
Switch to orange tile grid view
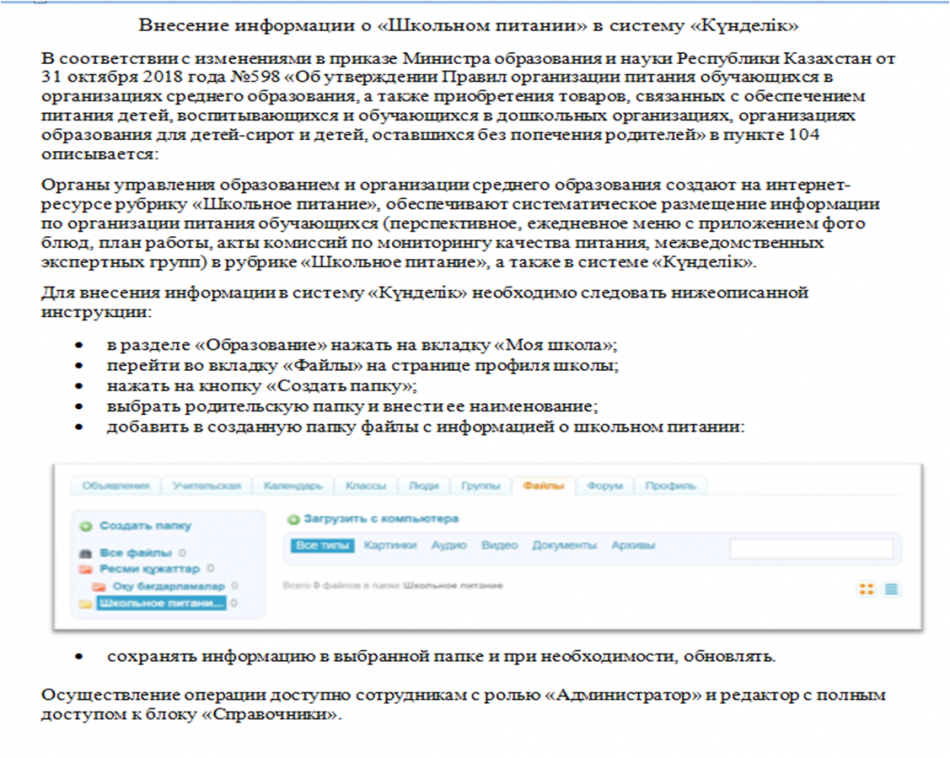[x=867, y=589]
